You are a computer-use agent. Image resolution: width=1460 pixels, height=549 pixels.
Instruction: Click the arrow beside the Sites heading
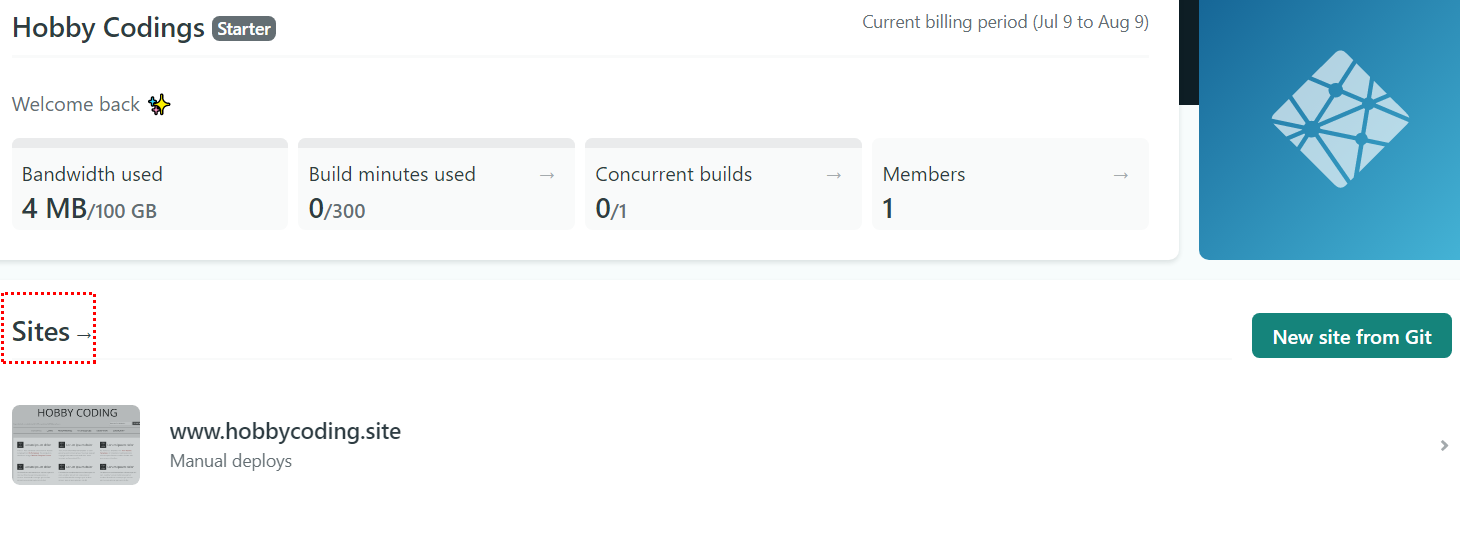coord(84,335)
